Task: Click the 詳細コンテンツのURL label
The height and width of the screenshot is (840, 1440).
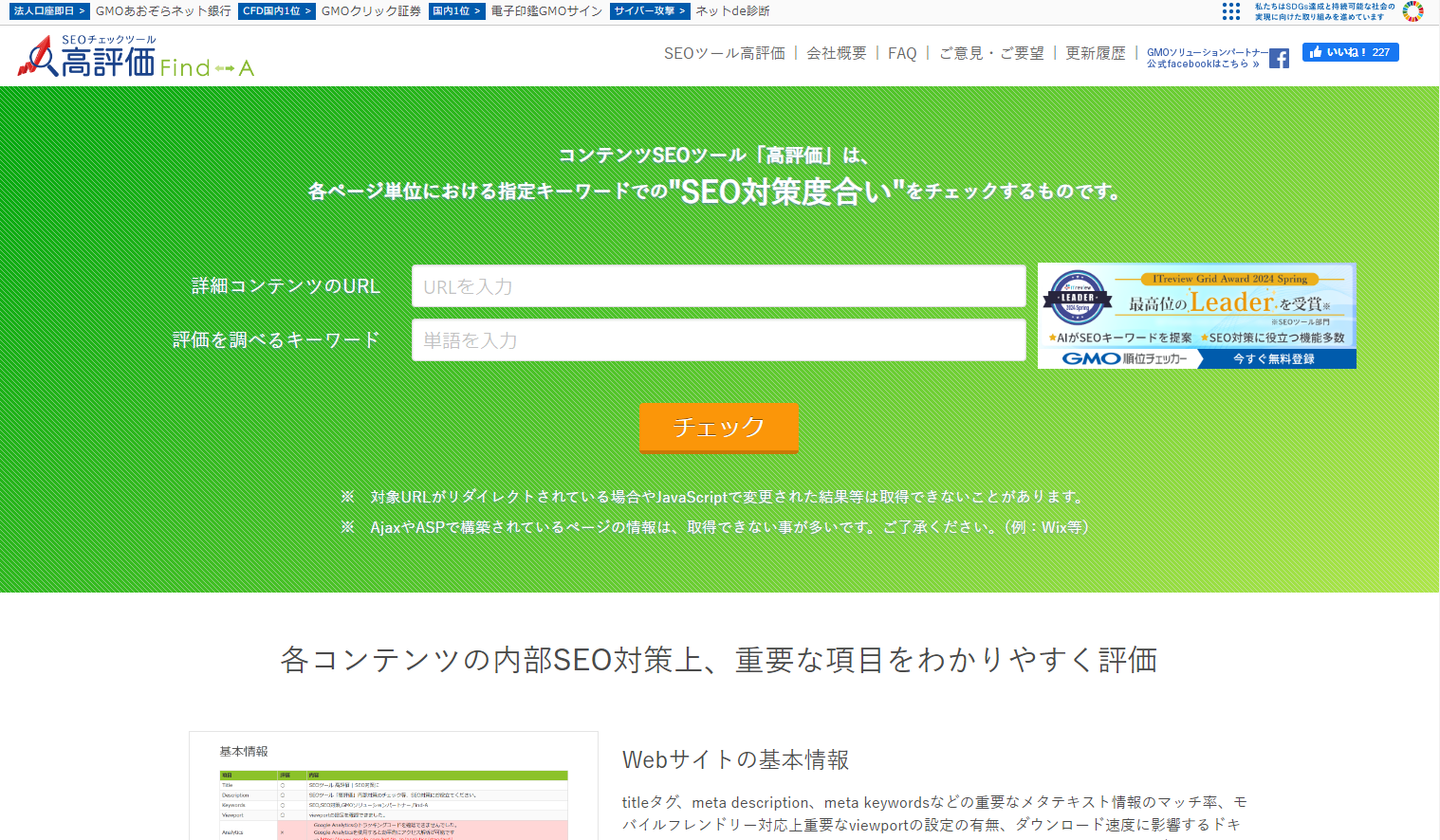Action: [x=286, y=286]
